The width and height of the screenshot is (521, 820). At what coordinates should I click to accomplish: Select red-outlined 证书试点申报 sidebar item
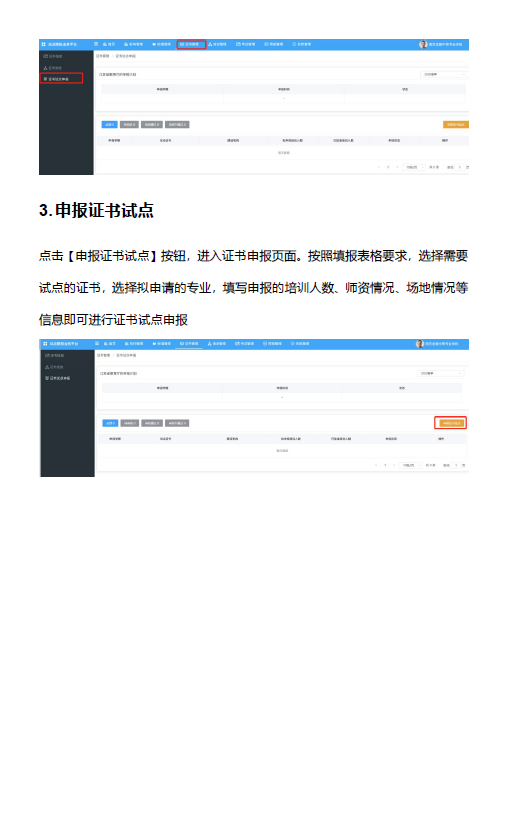click(x=62, y=78)
